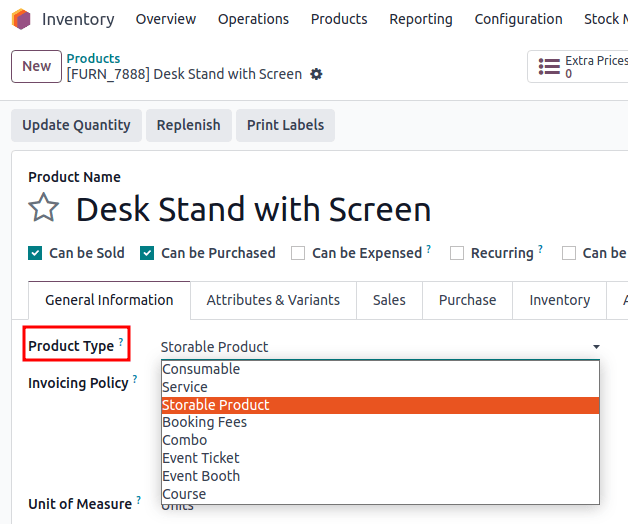Switch to the Purchase tab
The width and height of the screenshot is (628, 524).
(x=467, y=300)
